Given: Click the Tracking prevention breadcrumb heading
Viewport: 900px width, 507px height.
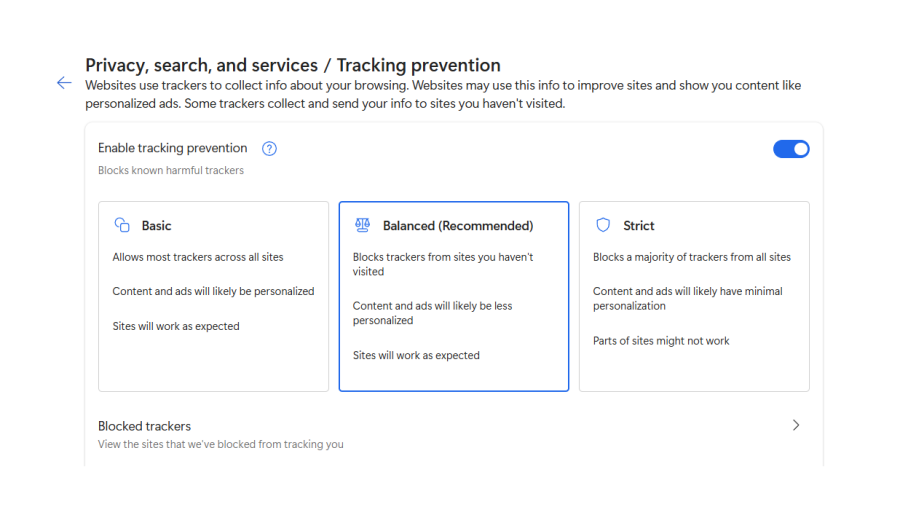Looking at the screenshot, I should pos(418,65).
